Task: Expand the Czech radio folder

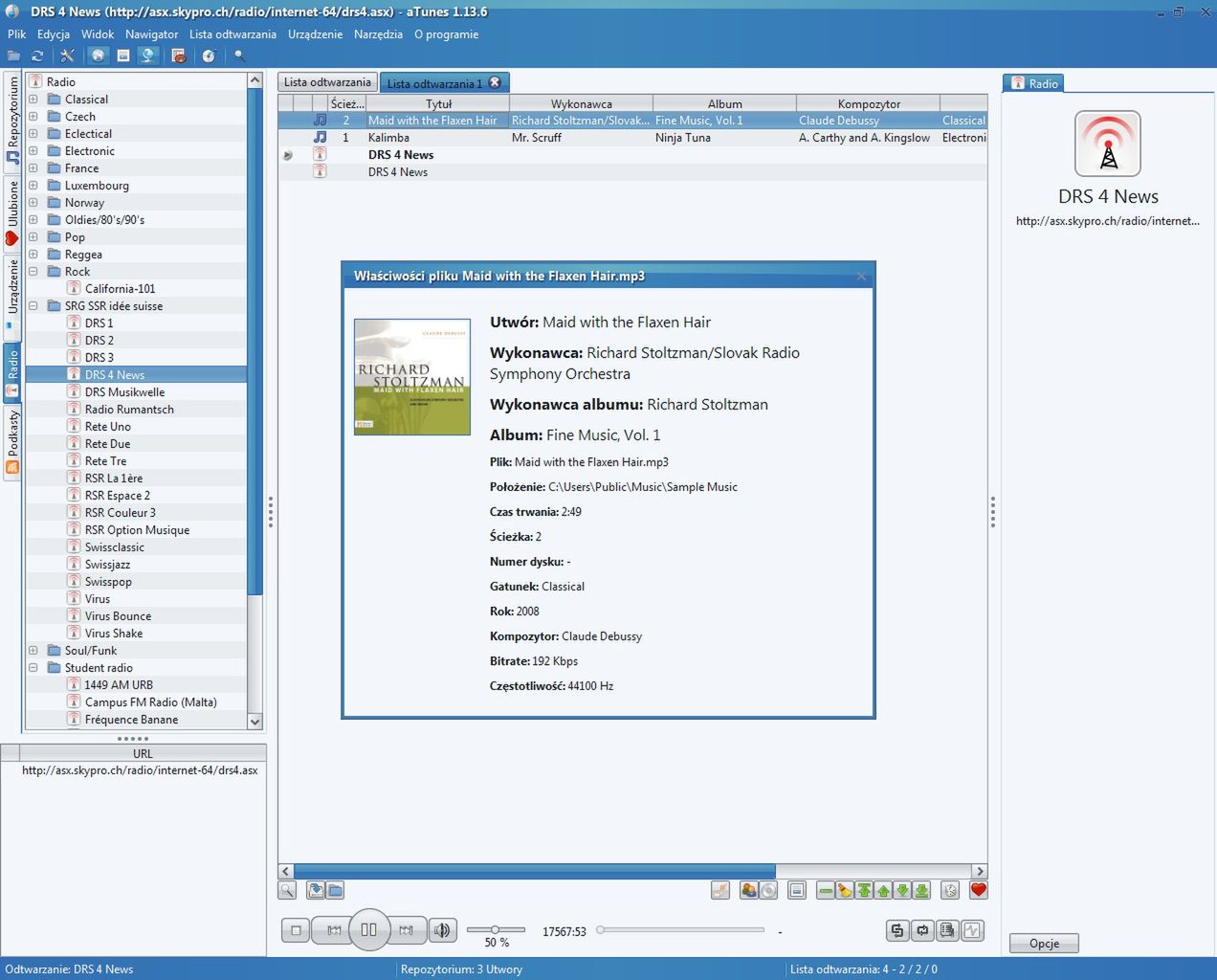Action: point(33,117)
